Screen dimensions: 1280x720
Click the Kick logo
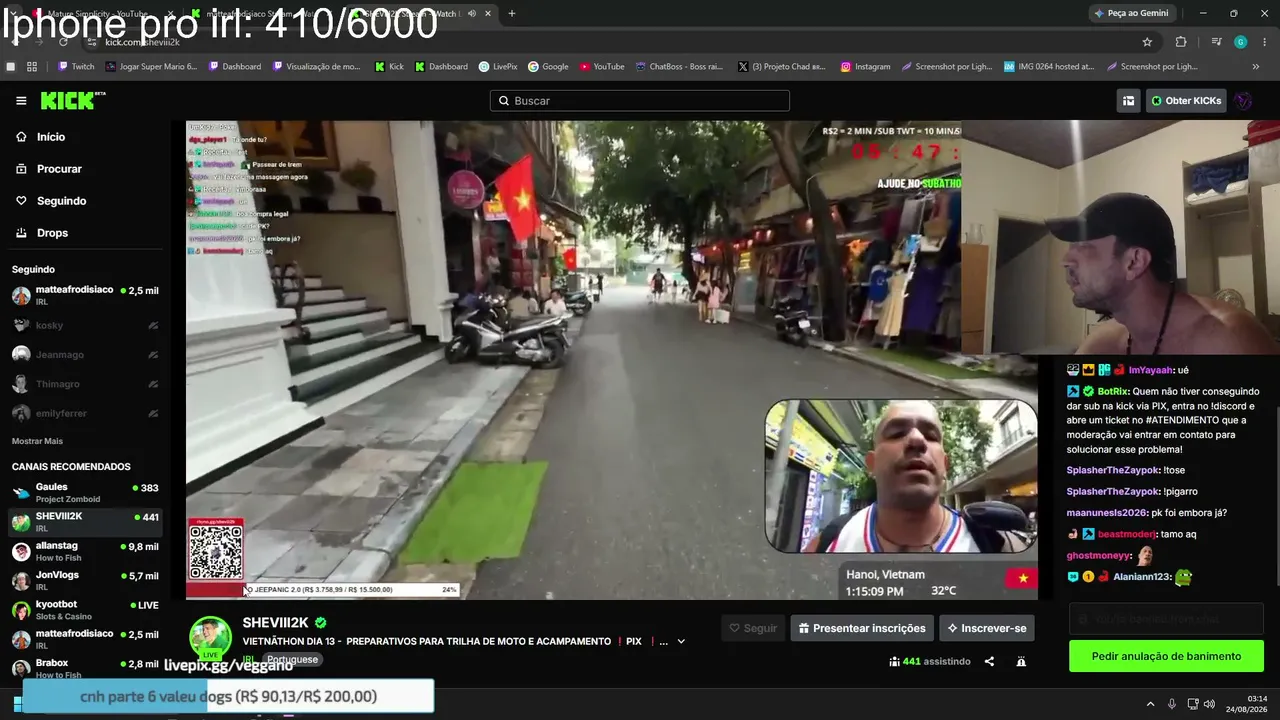(73, 100)
